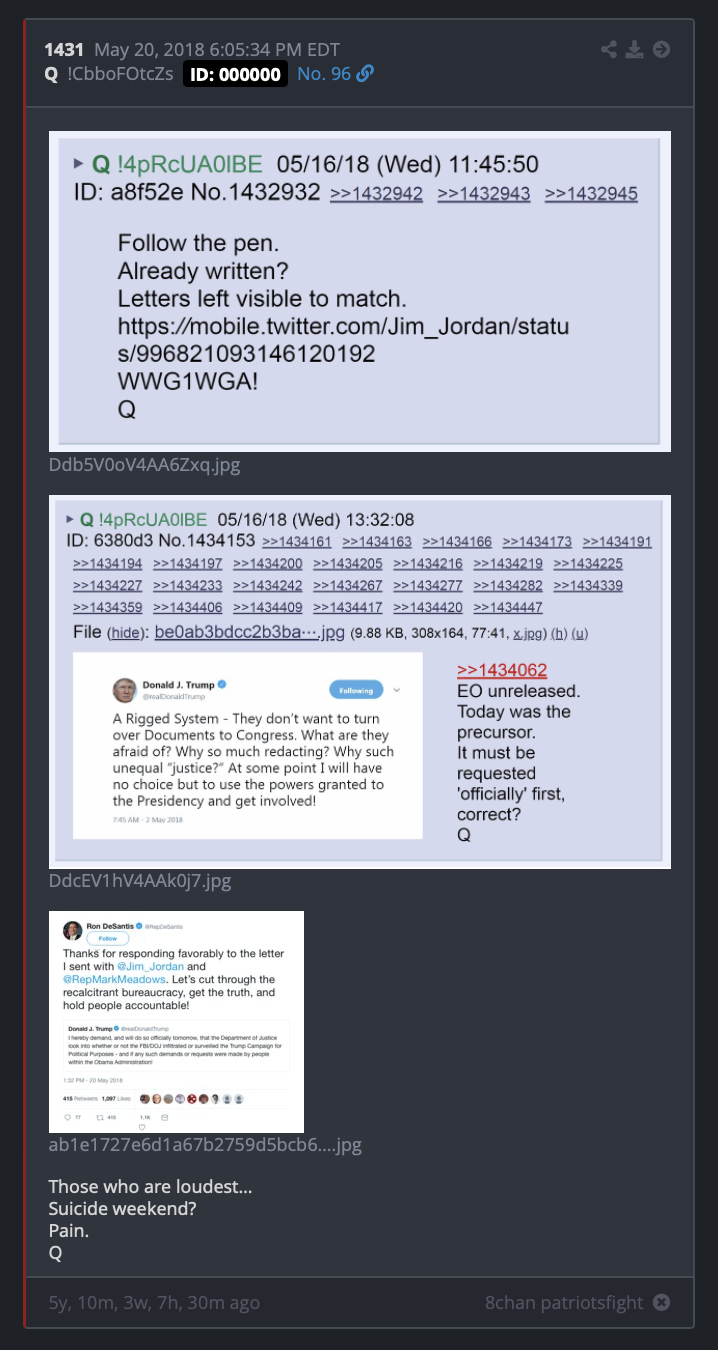Click the chain link icon beside No. 96

[x=365, y=74]
